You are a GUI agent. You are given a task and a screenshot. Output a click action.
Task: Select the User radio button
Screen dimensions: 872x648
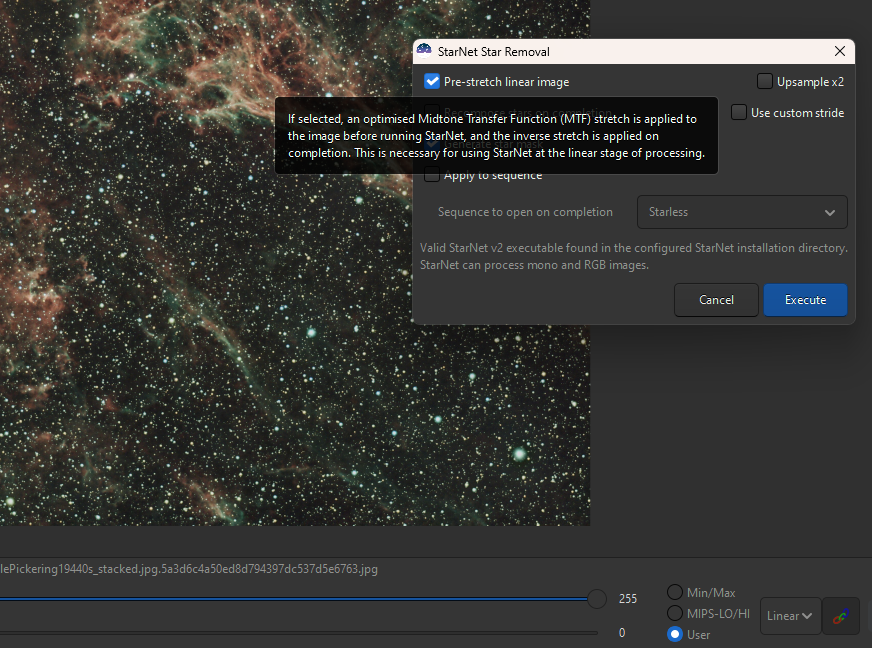[x=675, y=634]
